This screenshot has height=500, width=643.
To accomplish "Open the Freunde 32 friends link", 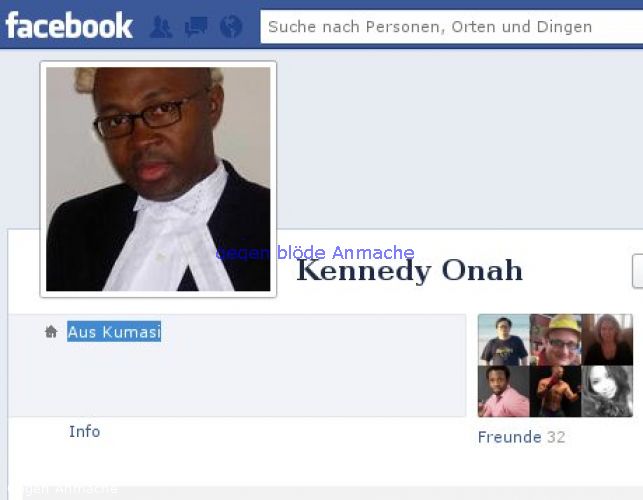I will point(522,437).
